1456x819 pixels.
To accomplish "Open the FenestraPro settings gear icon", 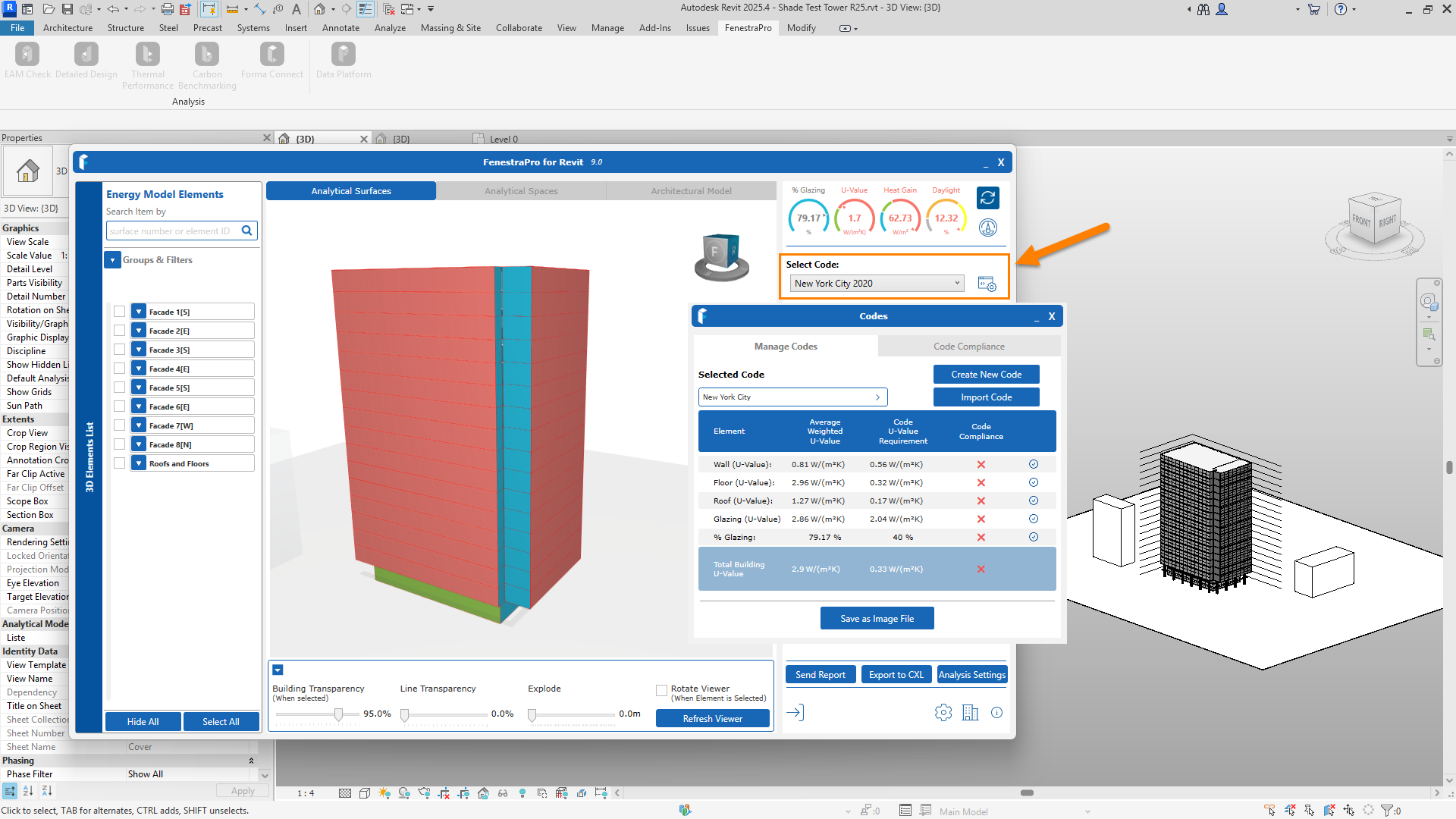I will 943,713.
